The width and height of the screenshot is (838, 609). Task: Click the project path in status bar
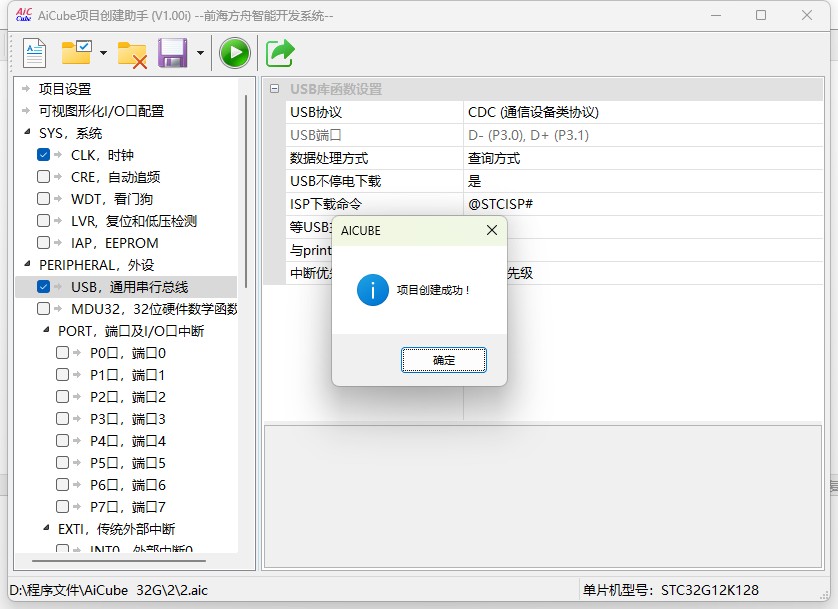click(x=108, y=590)
